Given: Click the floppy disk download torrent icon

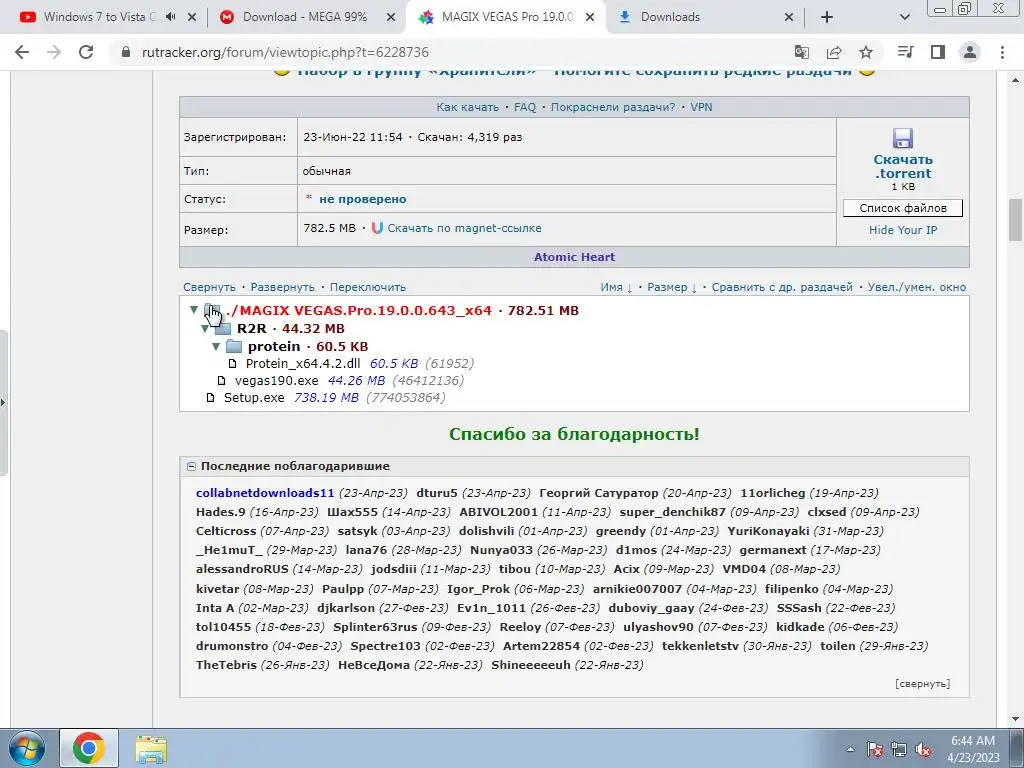Looking at the screenshot, I should 903,138.
